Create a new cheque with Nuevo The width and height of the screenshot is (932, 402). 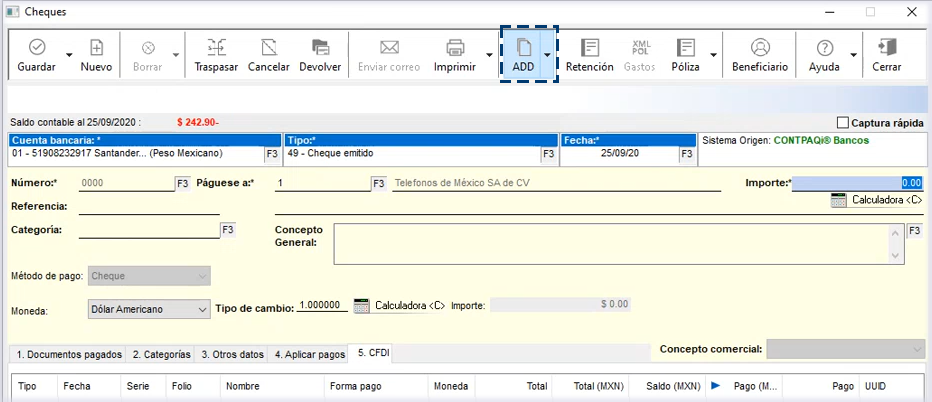96,48
